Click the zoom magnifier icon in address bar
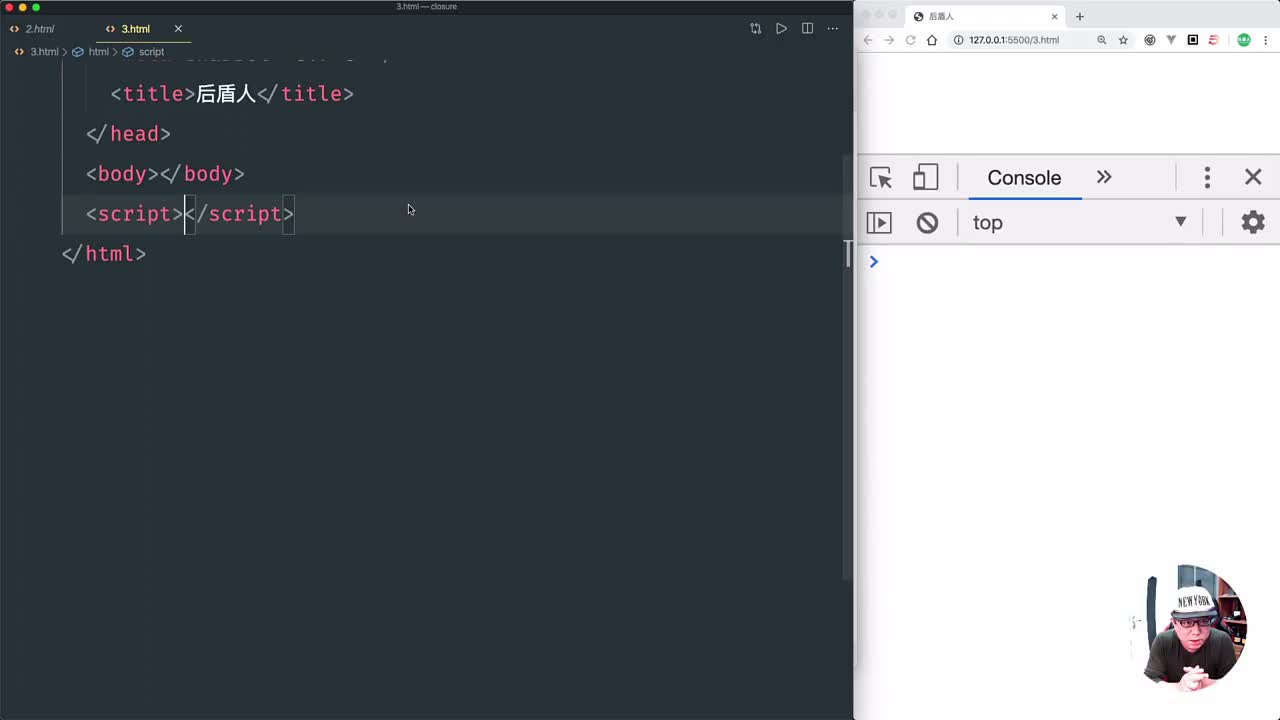Screen dimensions: 1280x720 1102,40
